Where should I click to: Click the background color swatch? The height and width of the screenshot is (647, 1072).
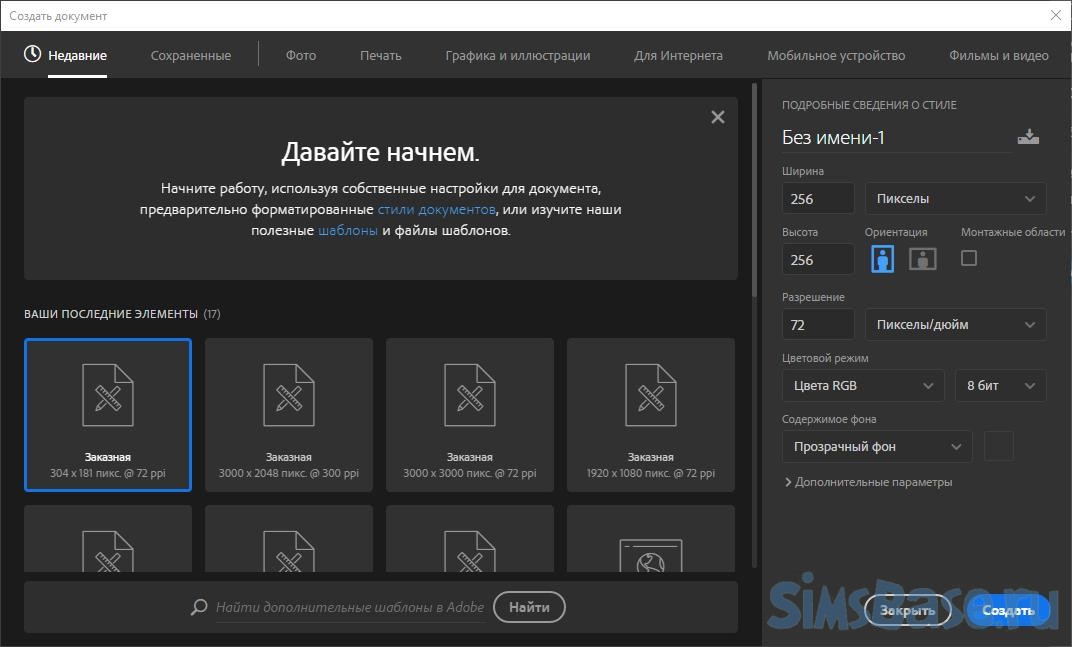pos(998,446)
